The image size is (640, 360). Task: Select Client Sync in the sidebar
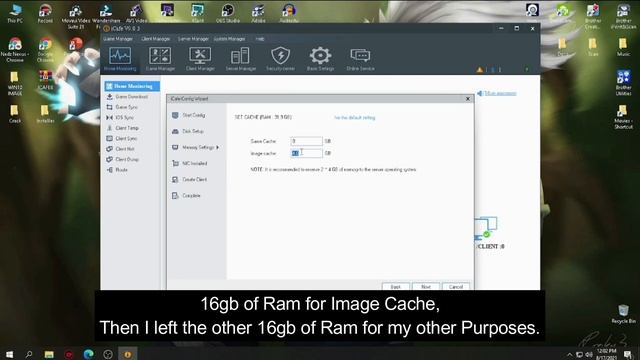[x=126, y=138]
